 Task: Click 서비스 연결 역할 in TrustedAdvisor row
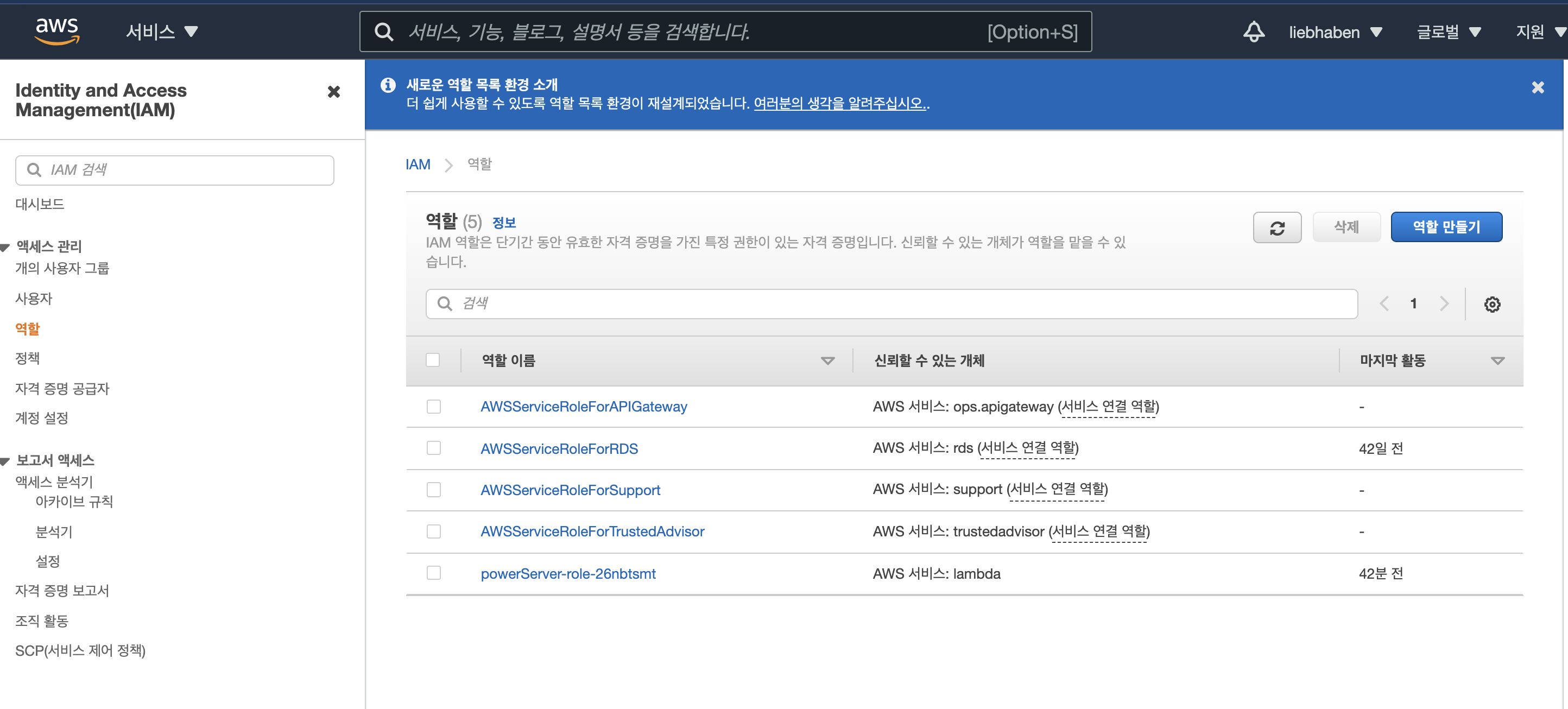point(1099,532)
